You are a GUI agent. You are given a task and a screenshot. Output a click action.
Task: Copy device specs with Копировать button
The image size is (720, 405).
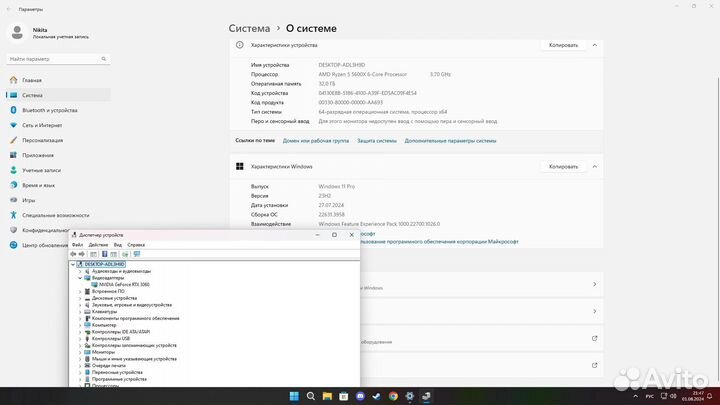click(563, 45)
